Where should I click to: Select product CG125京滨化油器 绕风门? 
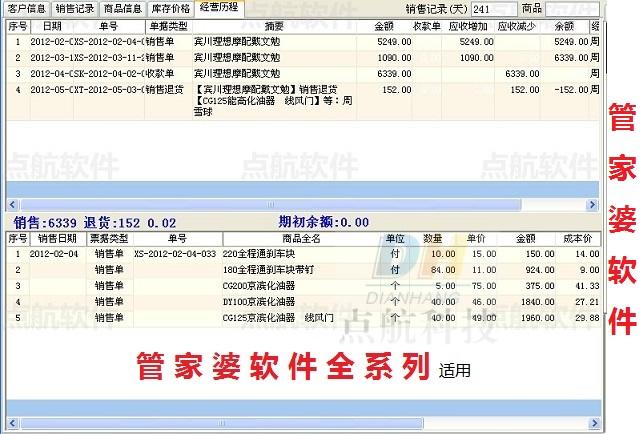point(278,318)
